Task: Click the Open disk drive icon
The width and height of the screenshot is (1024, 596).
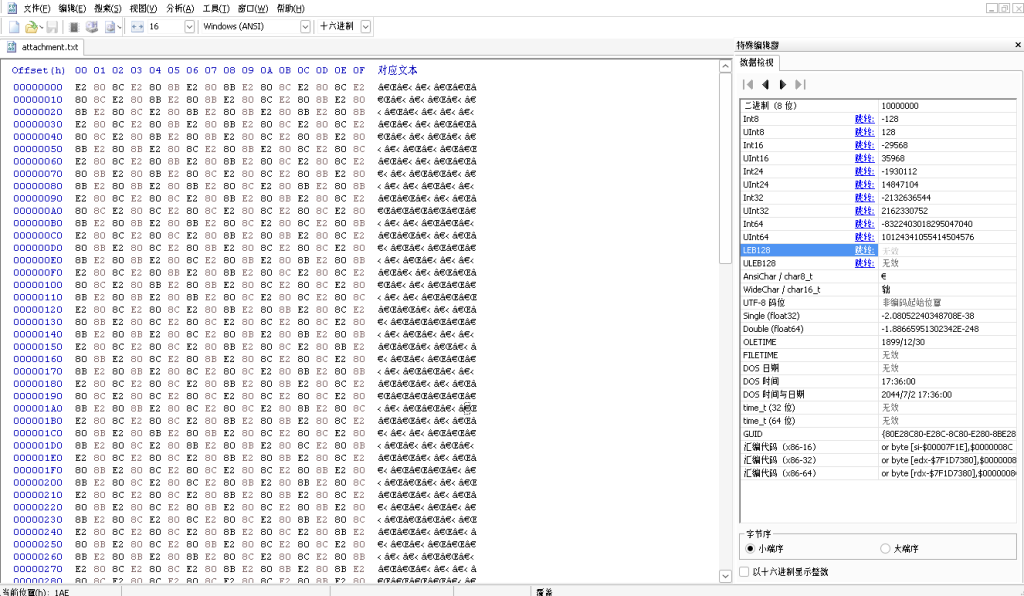Action: pos(92,26)
